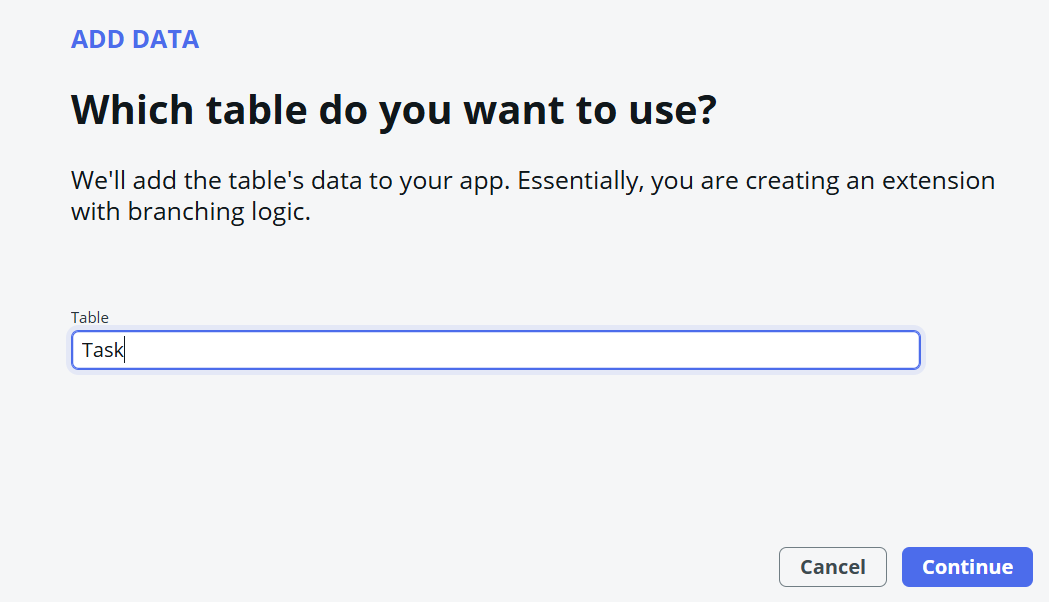Focus the Table input field
This screenshot has width=1049, height=602.
495,350
